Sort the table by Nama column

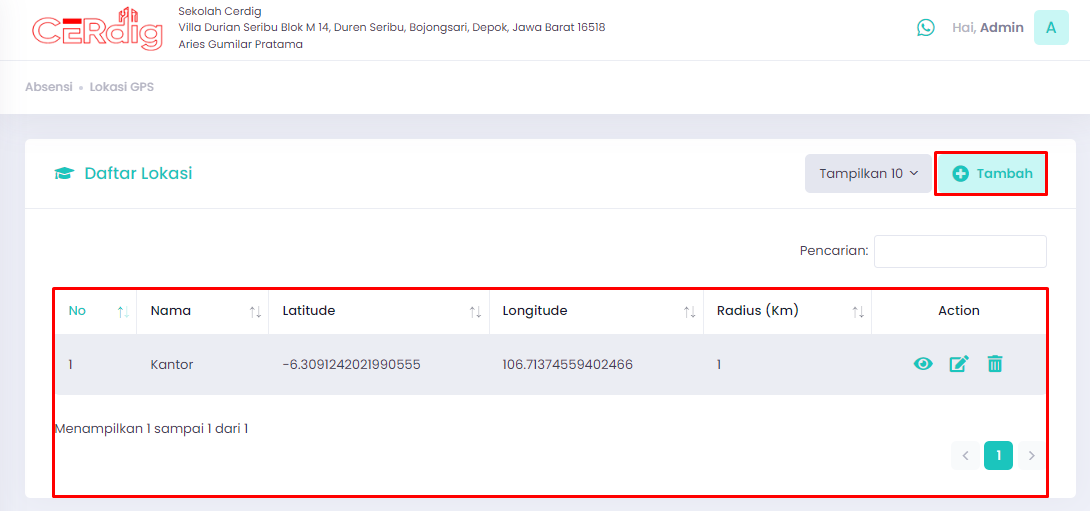click(x=202, y=311)
